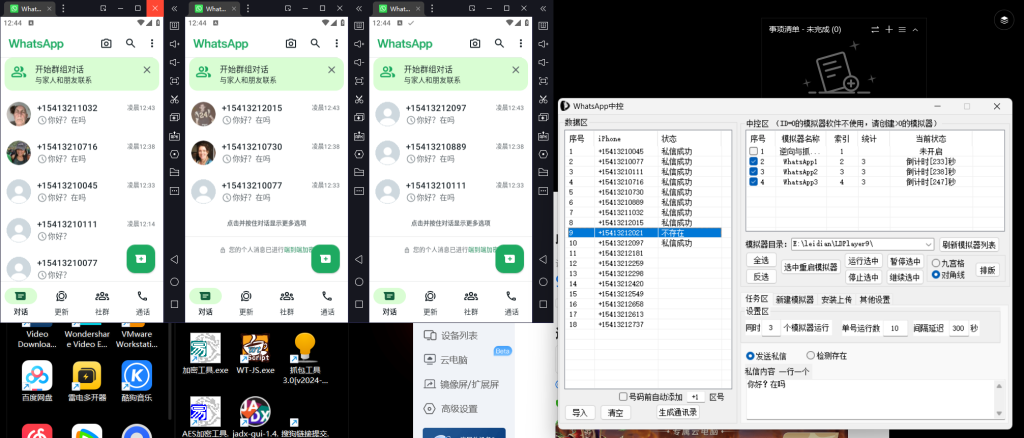Open the 通话 calls tab in first emulator
The width and height of the screenshot is (1024, 438).
143,301
